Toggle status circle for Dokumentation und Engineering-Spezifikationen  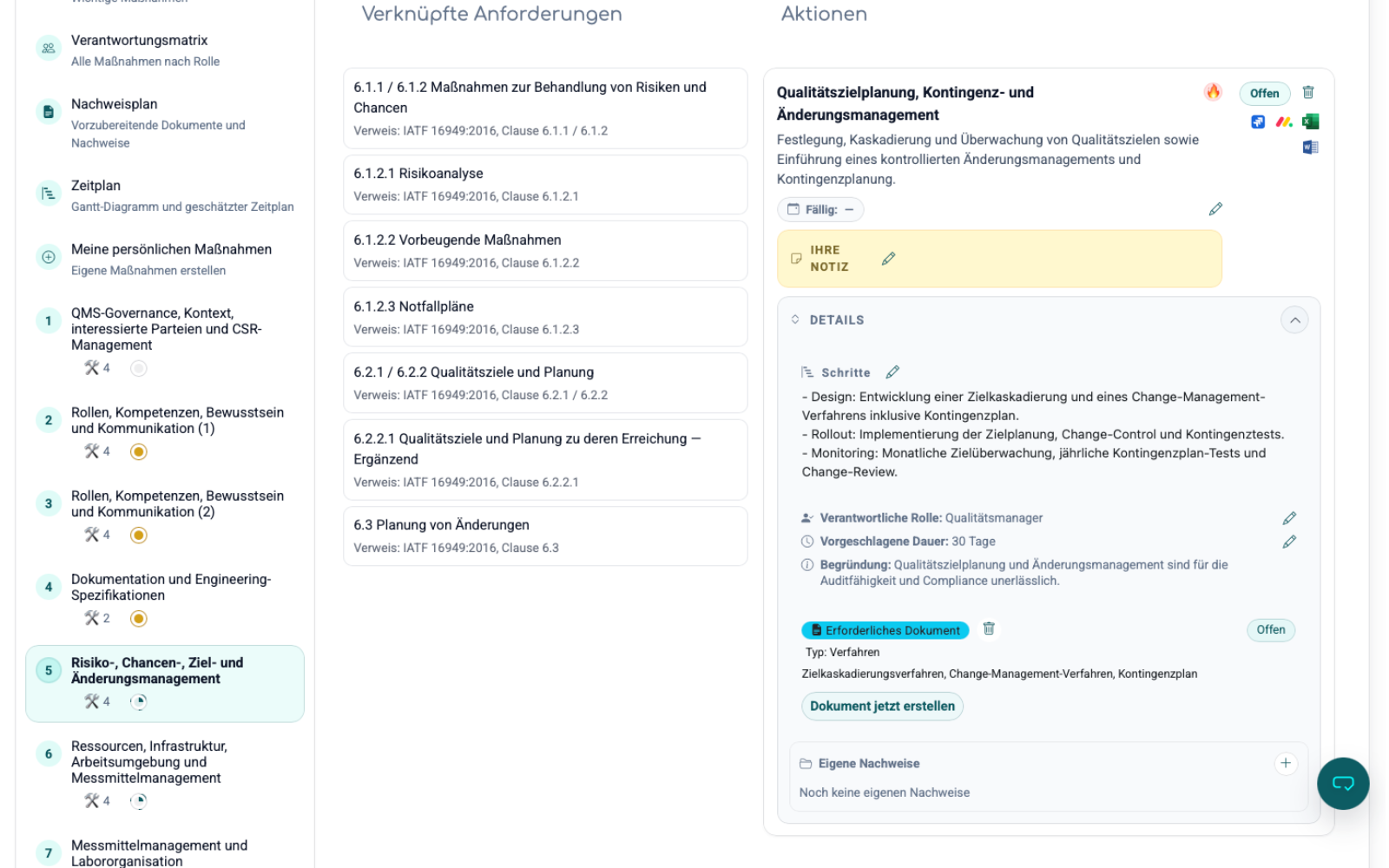click(x=138, y=619)
